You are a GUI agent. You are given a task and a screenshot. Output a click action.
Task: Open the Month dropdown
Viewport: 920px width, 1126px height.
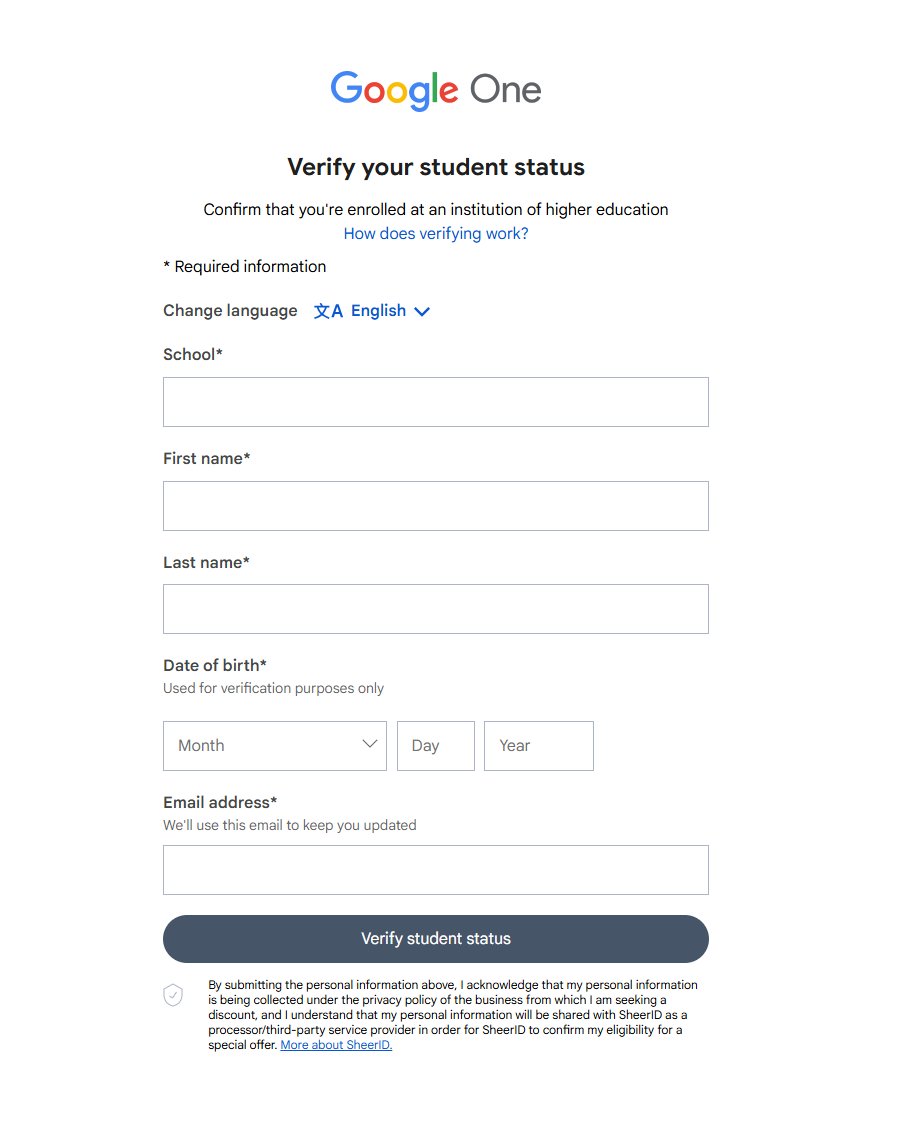274,746
